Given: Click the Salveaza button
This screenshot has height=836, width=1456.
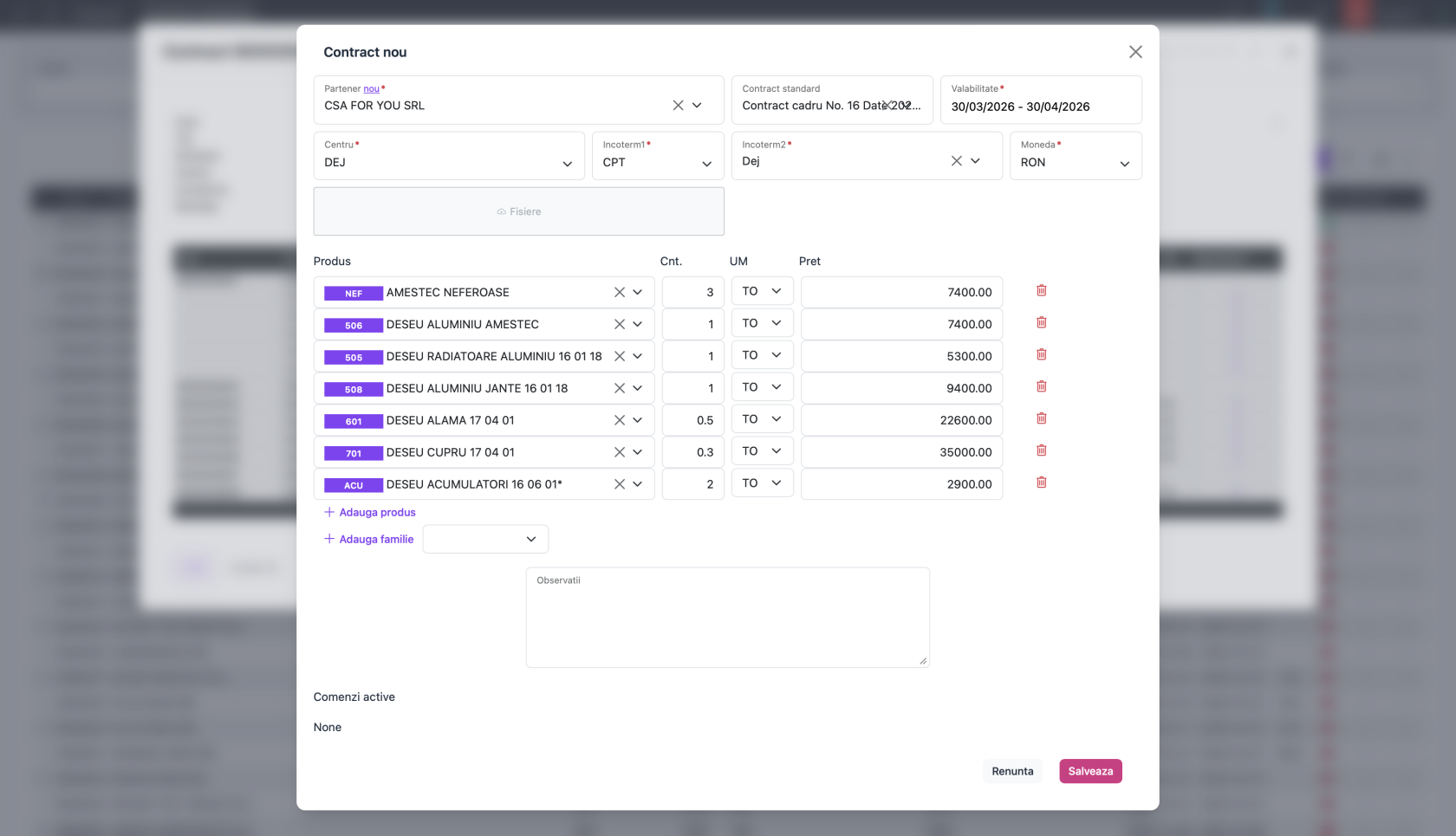Looking at the screenshot, I should point(1090,771).
